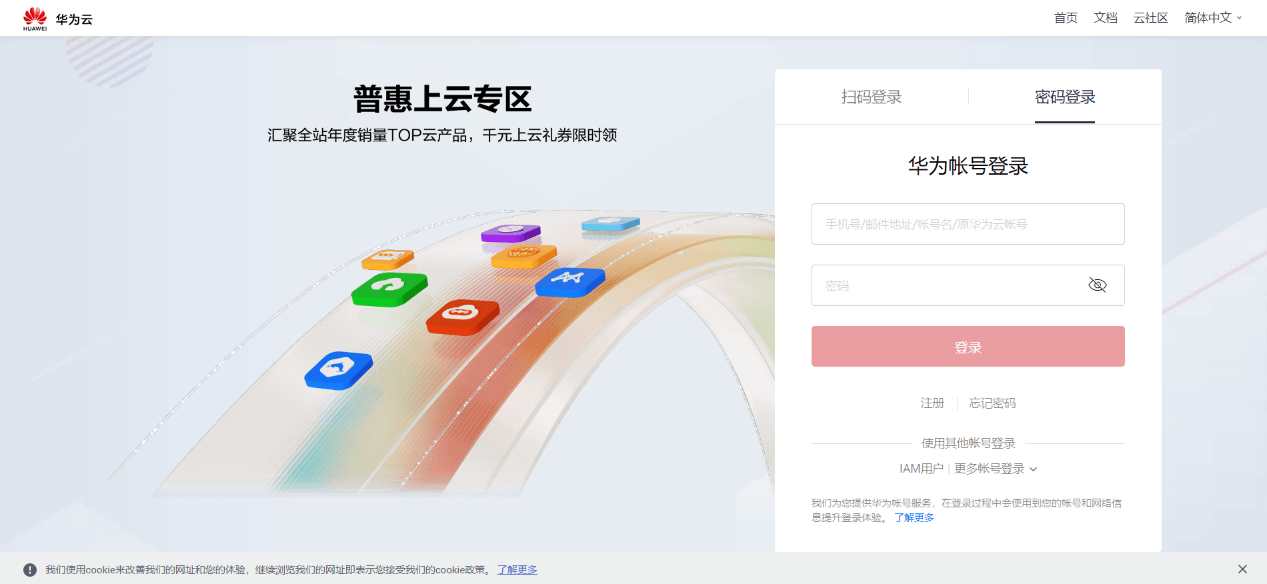The height and width of the screenshot is (584, 1267).
Task: Click the green app tile icon
Action: (389, 289)
